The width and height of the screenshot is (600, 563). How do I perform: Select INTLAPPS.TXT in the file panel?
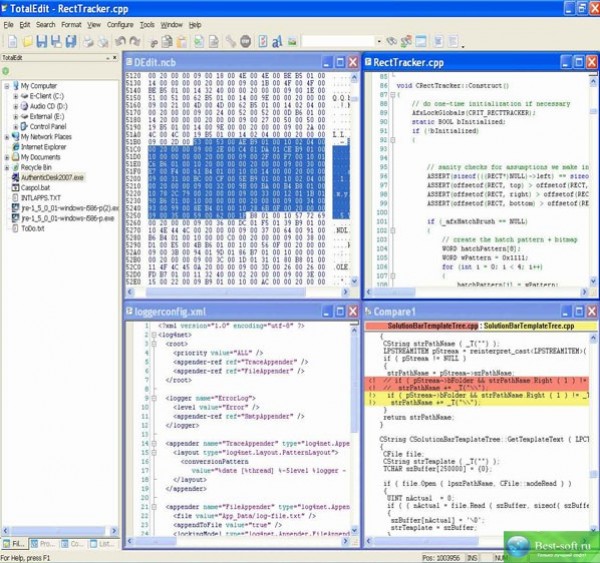pos(40,196)
